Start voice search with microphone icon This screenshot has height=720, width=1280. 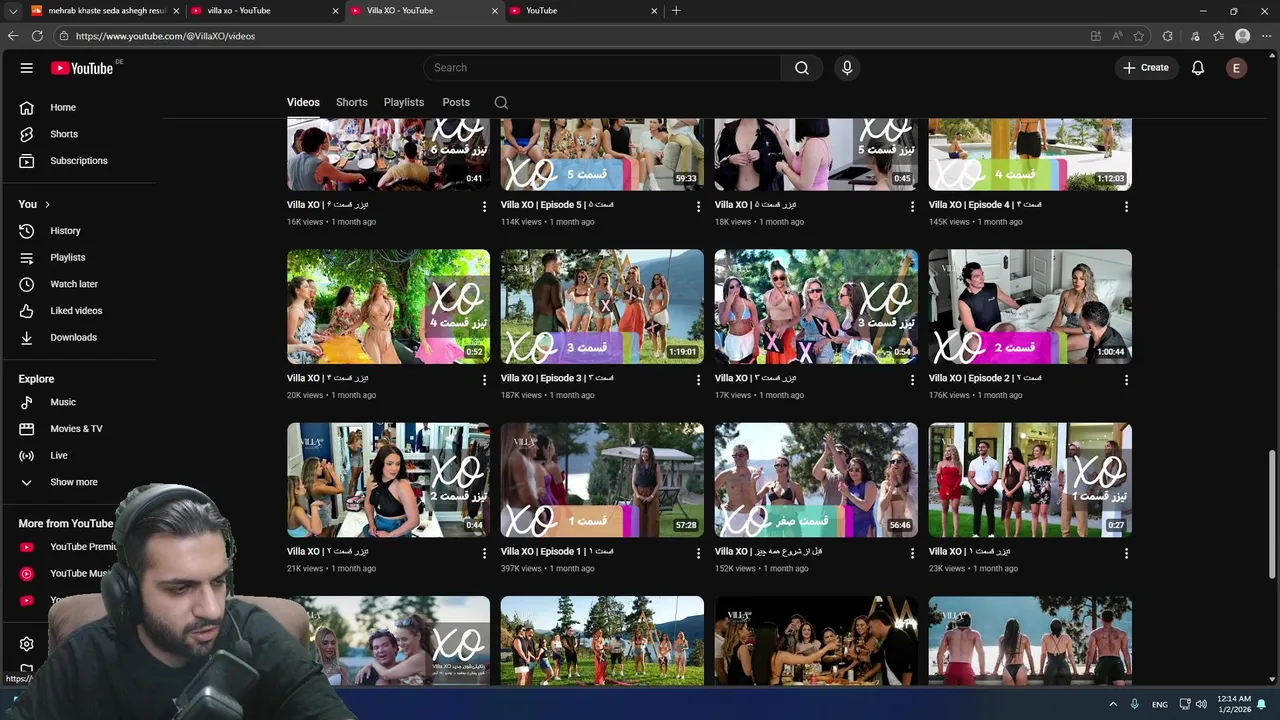coord(847,68)
